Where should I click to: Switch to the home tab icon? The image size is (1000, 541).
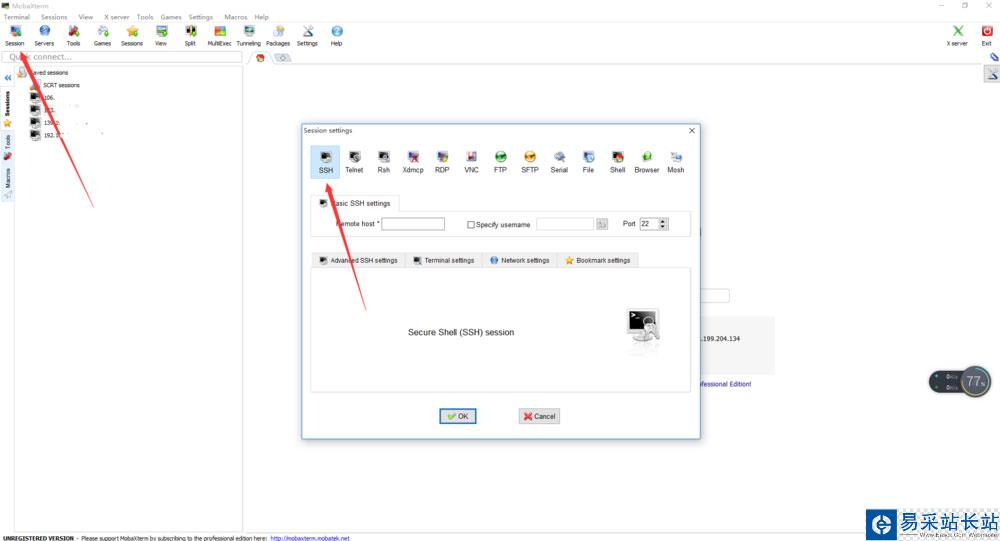[260, 58]
